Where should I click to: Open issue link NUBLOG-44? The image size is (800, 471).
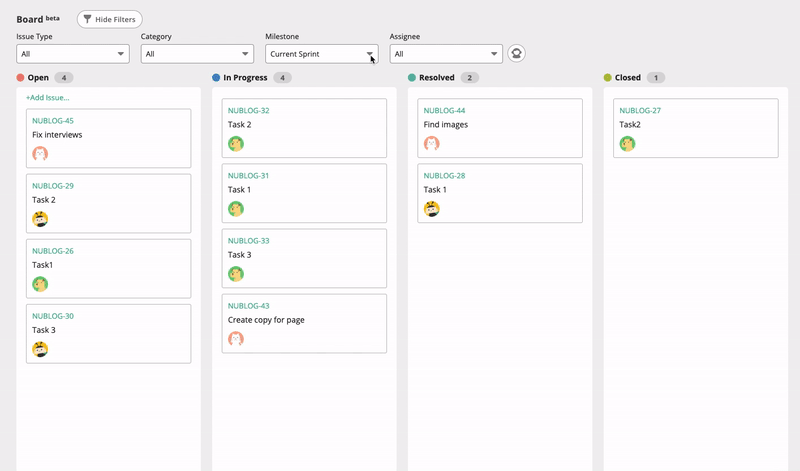click(444, 110)
